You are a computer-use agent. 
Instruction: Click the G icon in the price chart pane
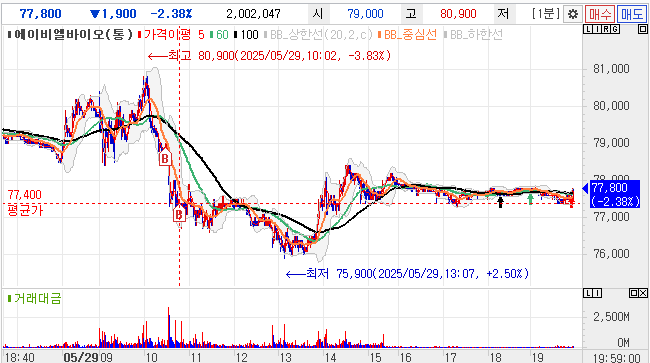tap(615, 29)
